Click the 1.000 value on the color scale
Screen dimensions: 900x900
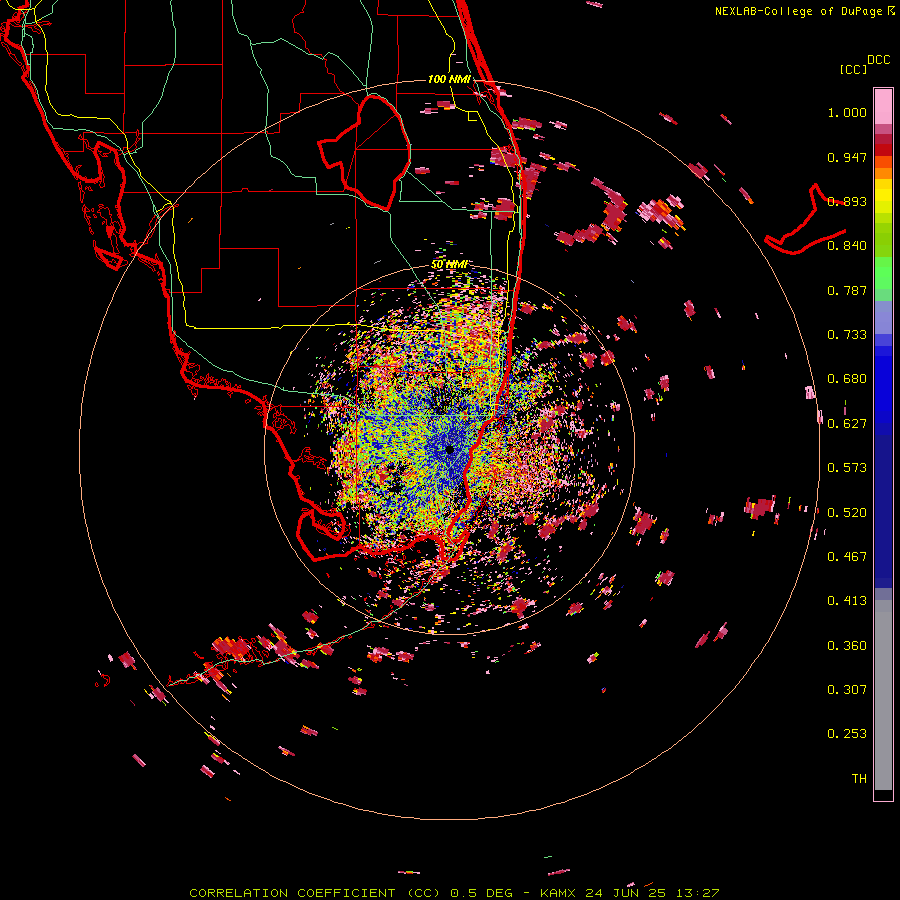847,112
